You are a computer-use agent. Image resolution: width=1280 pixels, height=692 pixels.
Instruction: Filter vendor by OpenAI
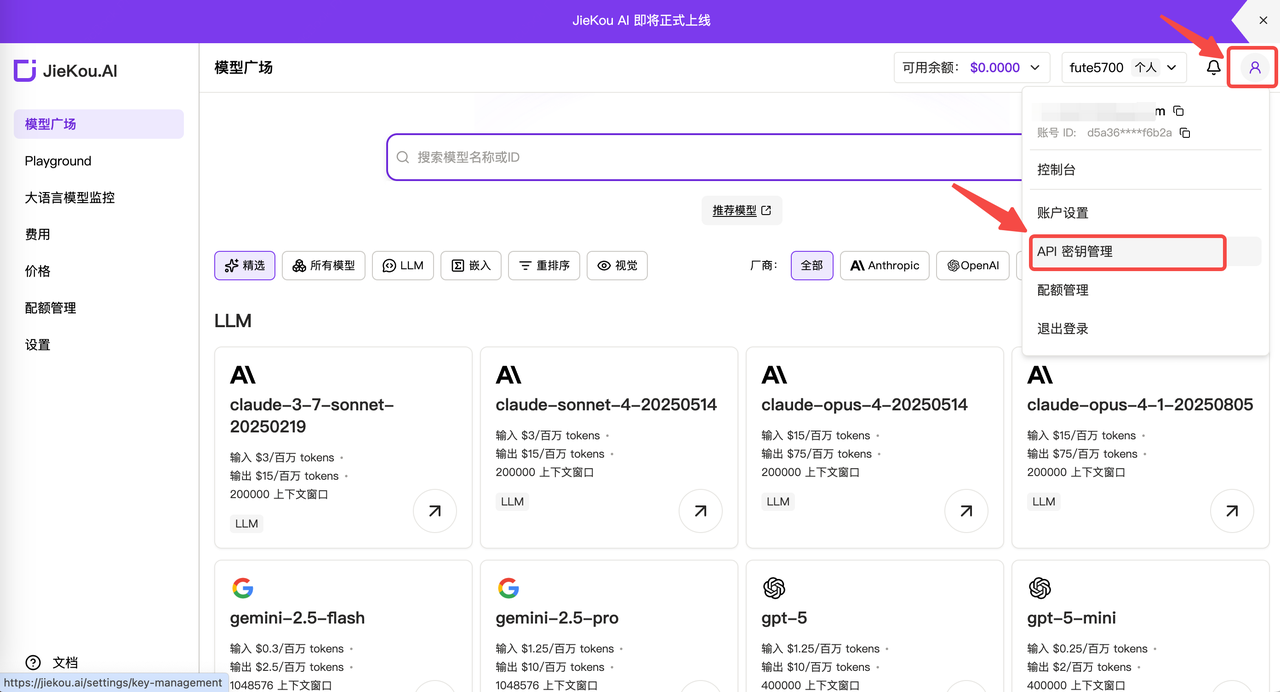pos(973,265)
